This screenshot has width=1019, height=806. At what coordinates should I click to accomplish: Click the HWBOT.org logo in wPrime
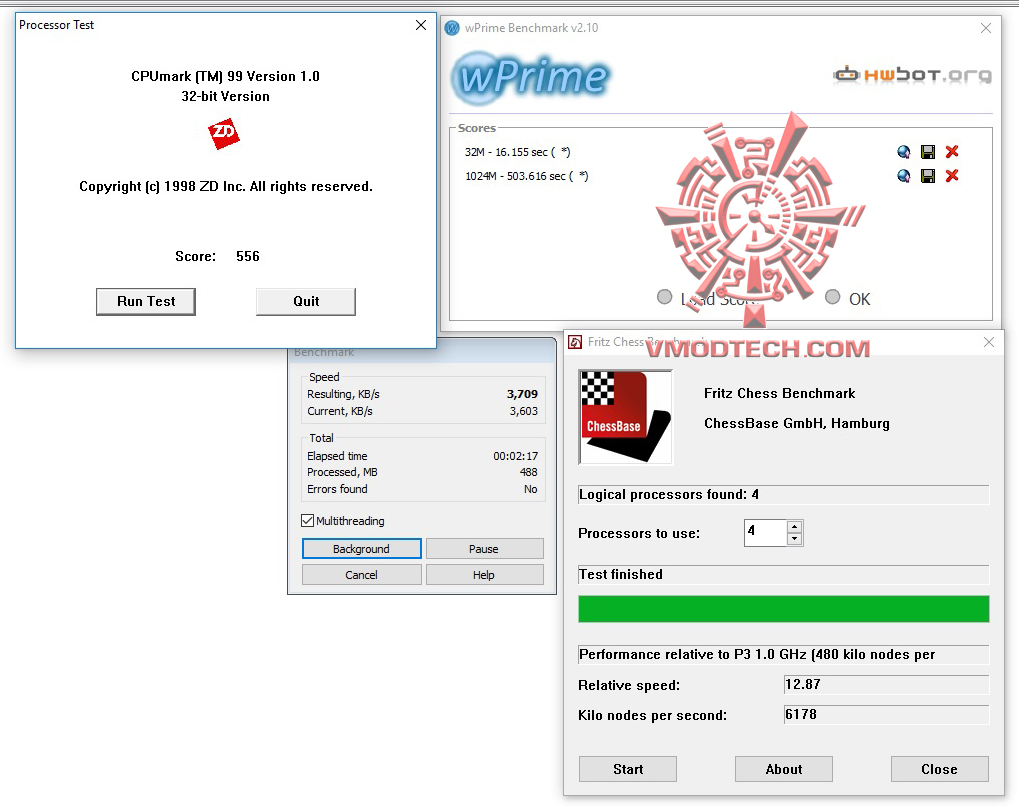pos(912,75)
